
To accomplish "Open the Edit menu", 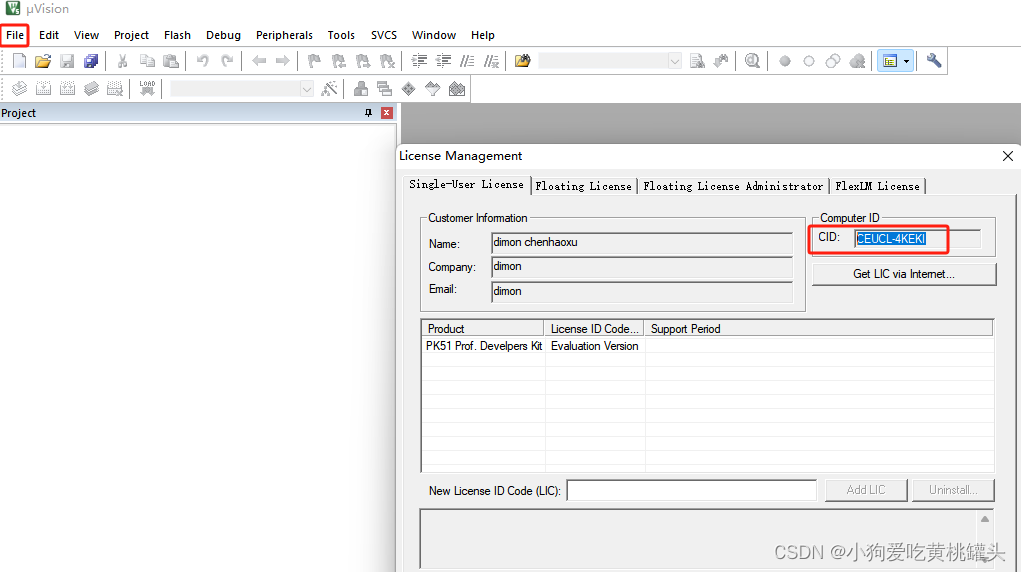I will (49, 35).
